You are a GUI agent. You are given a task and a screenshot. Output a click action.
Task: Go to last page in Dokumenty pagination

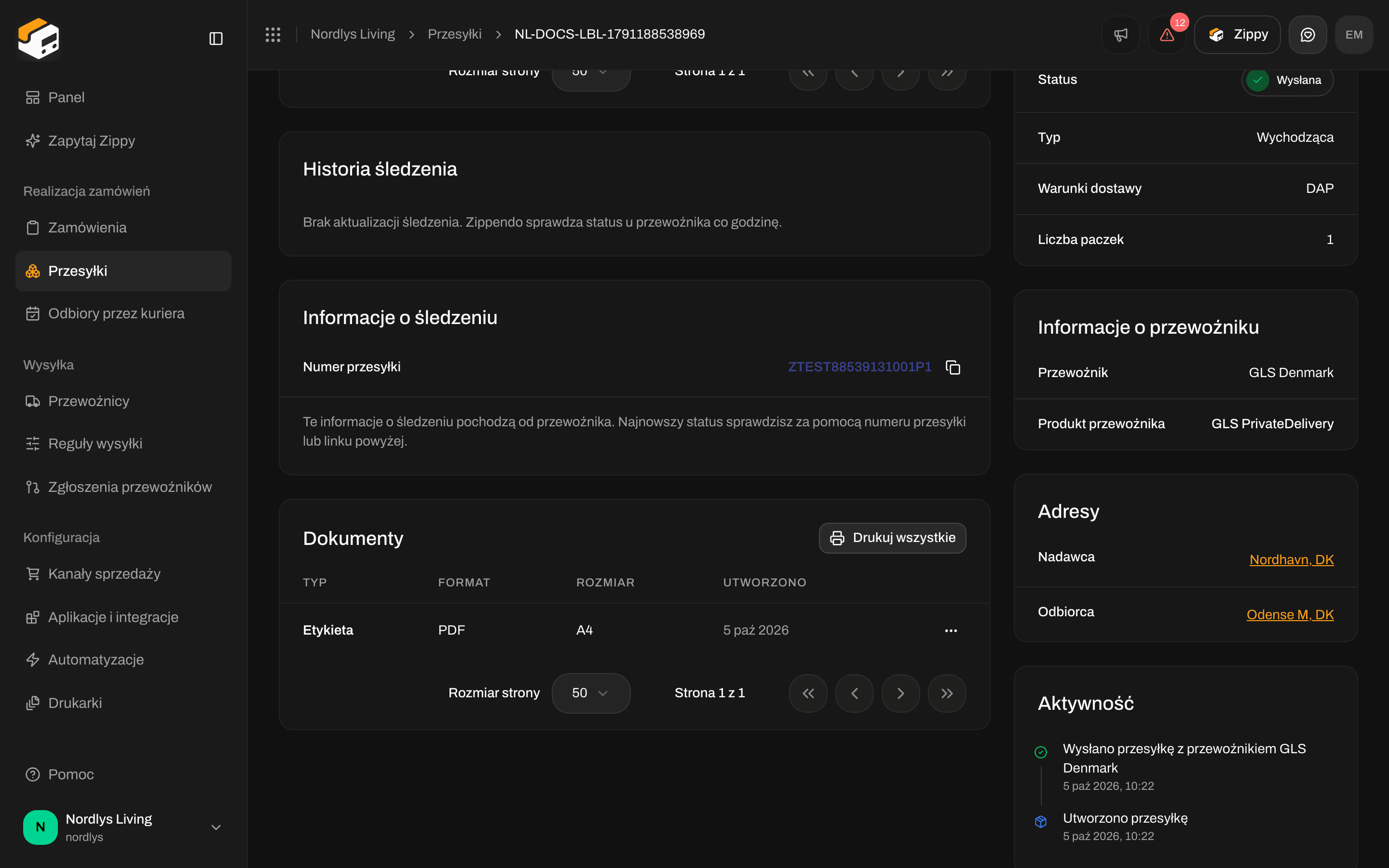point(947,693)
